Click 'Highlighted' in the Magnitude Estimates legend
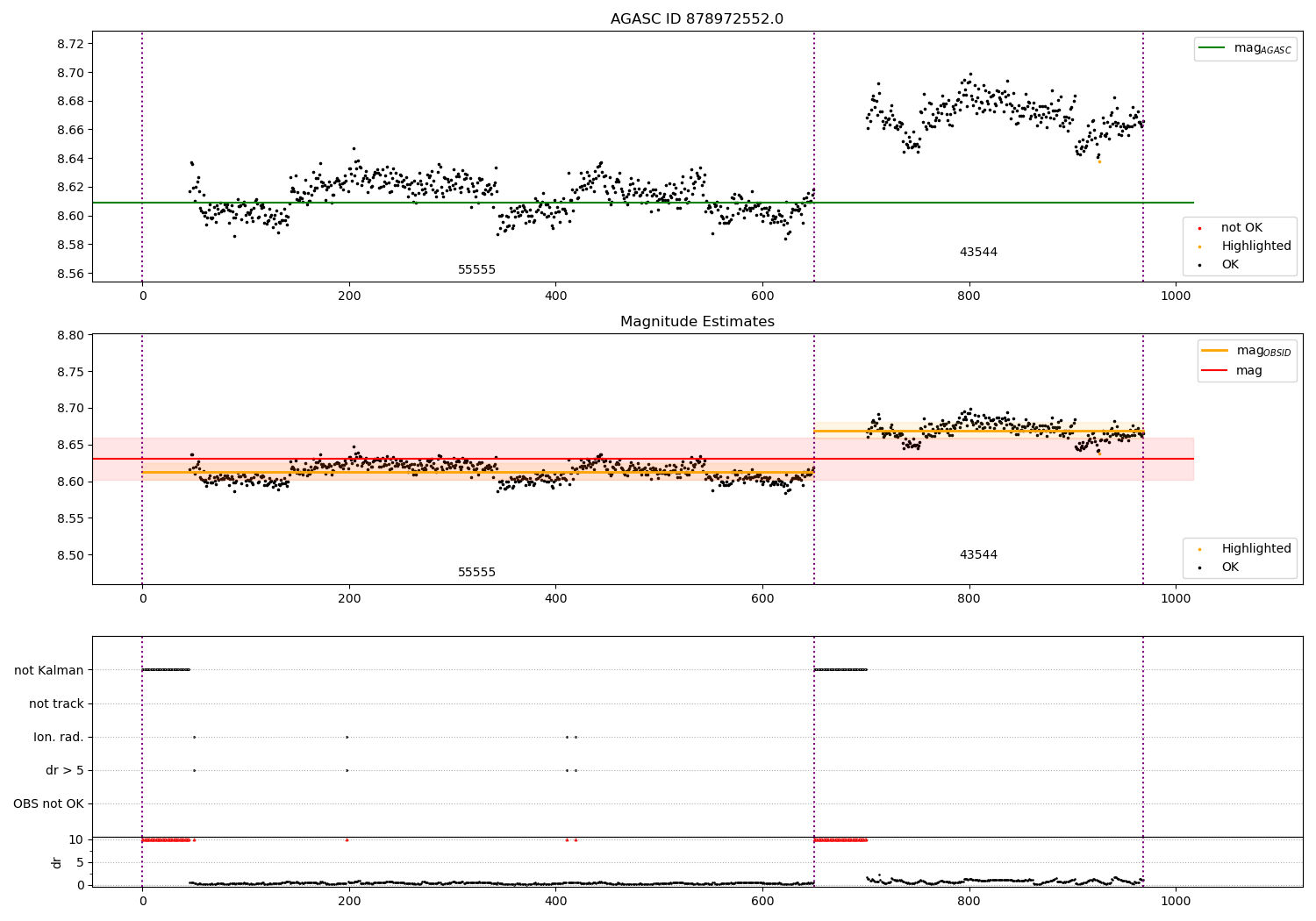The width and height of the screenshot is (1316, 921). tap(1256, 549)
